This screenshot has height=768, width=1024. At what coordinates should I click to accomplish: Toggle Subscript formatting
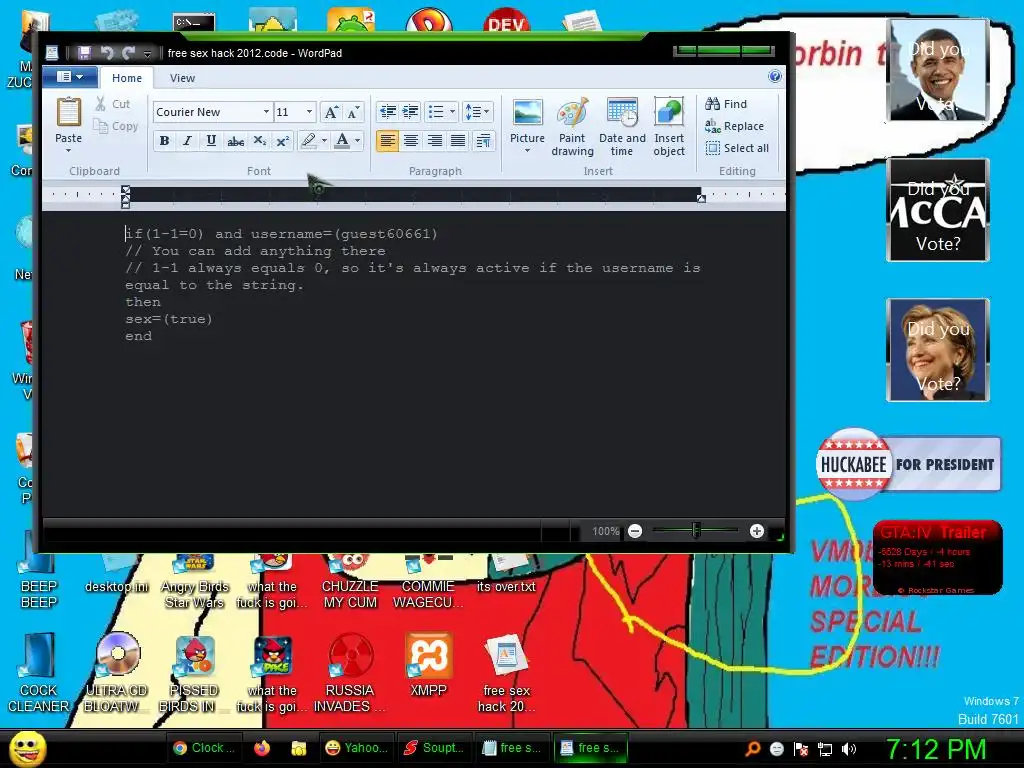point(259,140)
